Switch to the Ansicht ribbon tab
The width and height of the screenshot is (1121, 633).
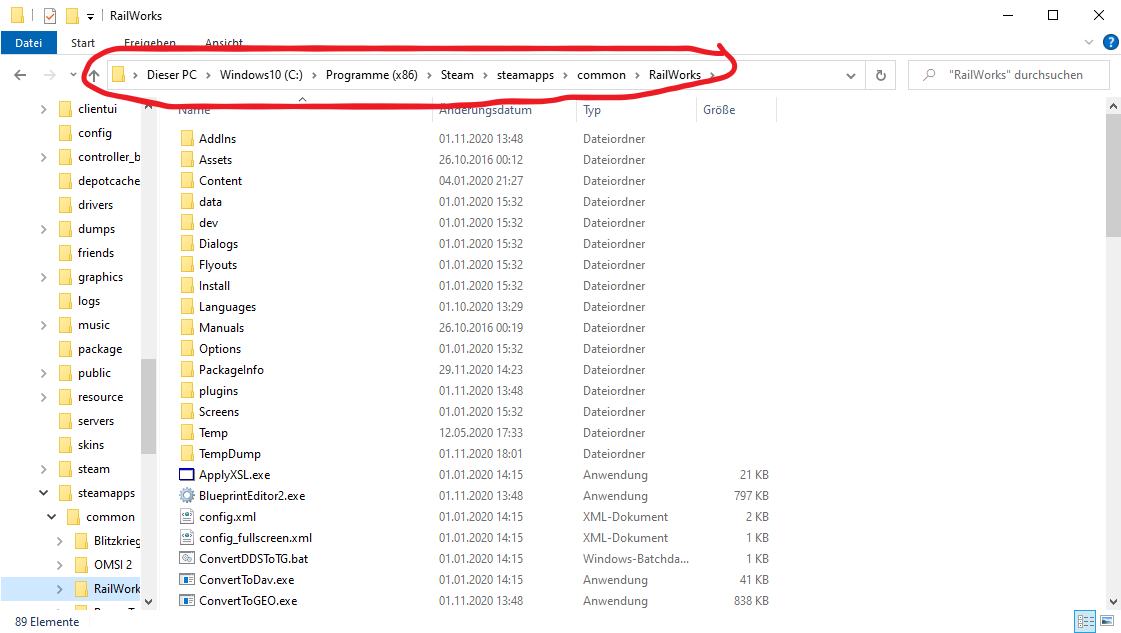tap(224, 43)
